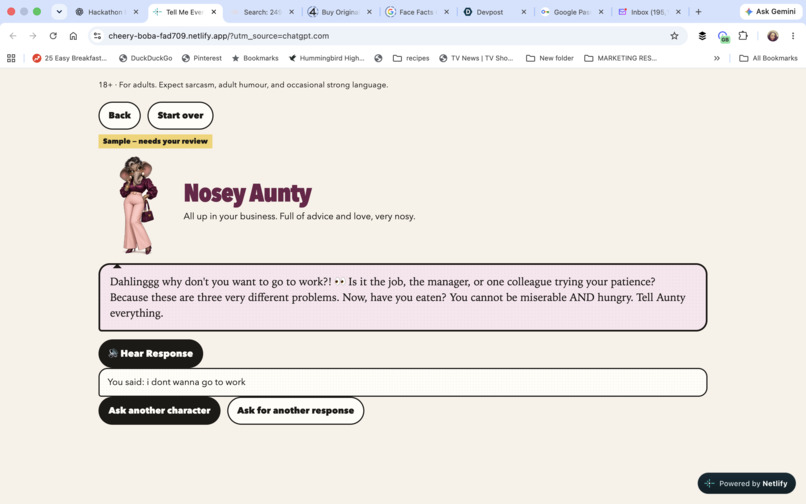The height and width of the screenshot is (504, 806).
Task: Click the Back button on page
Action: [x=119, y=115]
